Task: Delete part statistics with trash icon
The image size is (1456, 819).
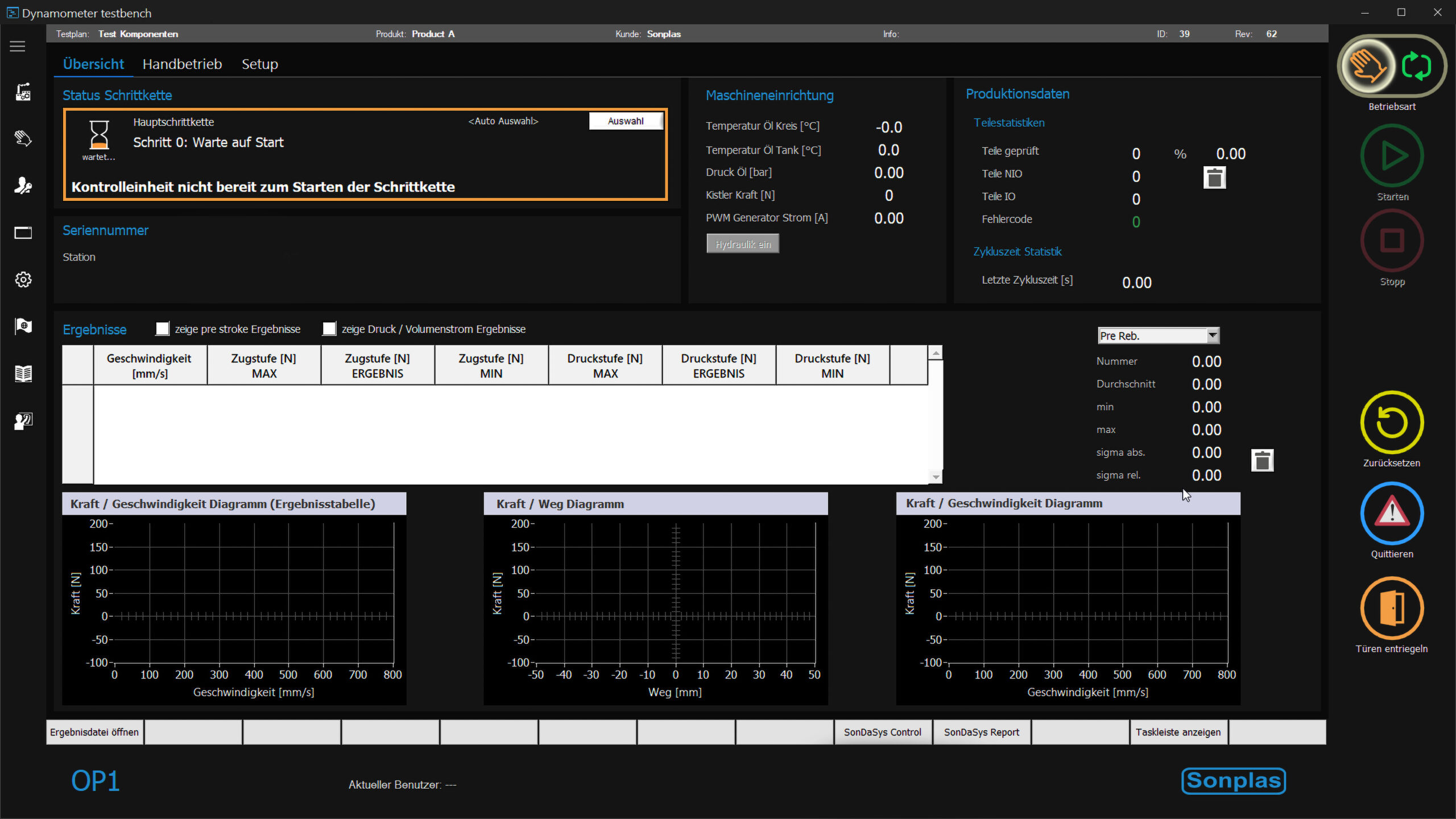Action: (x=1214, y=178)
